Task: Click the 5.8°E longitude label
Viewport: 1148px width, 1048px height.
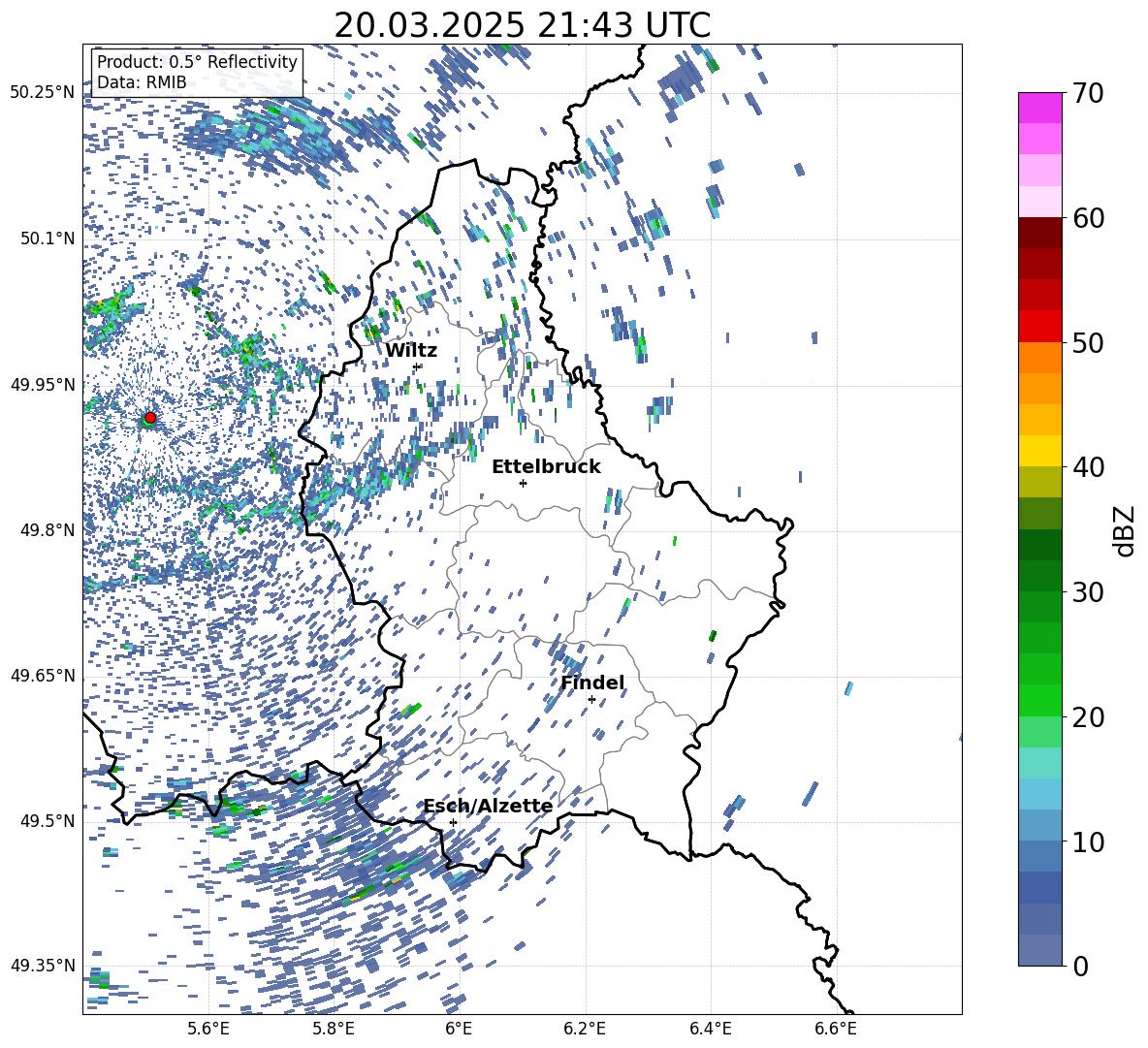Action: [x=334, y=1029]
